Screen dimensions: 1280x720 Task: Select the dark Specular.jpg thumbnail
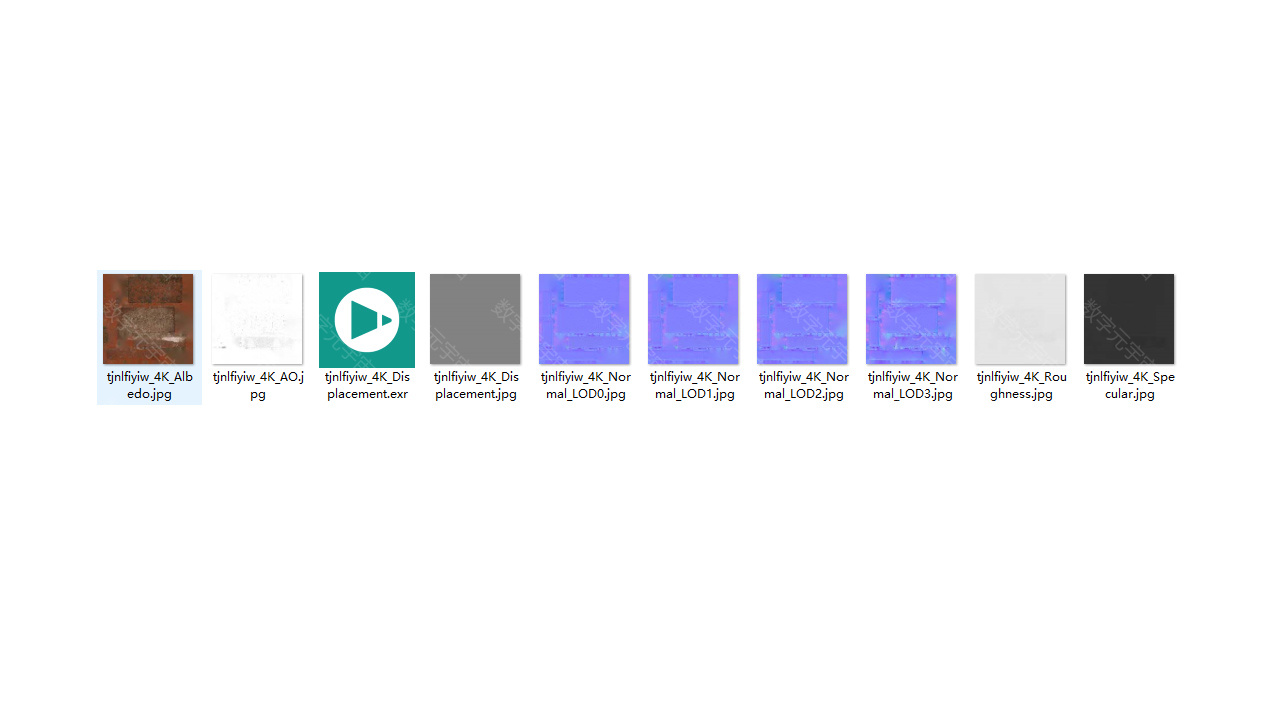point(1129,319)
